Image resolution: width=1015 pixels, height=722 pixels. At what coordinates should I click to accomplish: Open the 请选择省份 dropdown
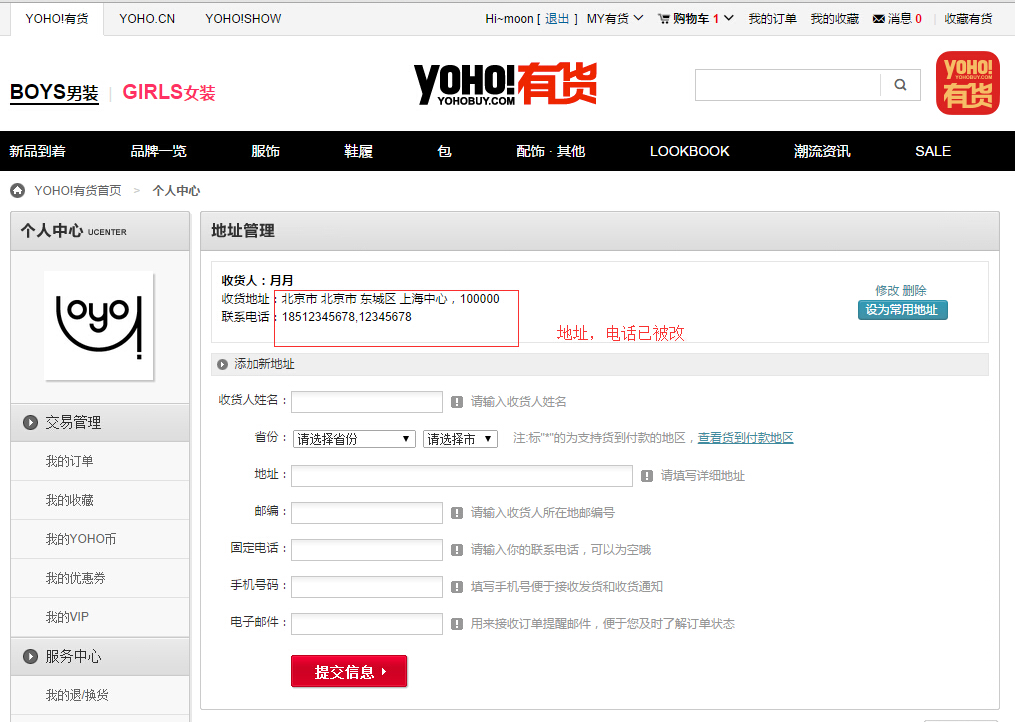[x=354, y=439]
